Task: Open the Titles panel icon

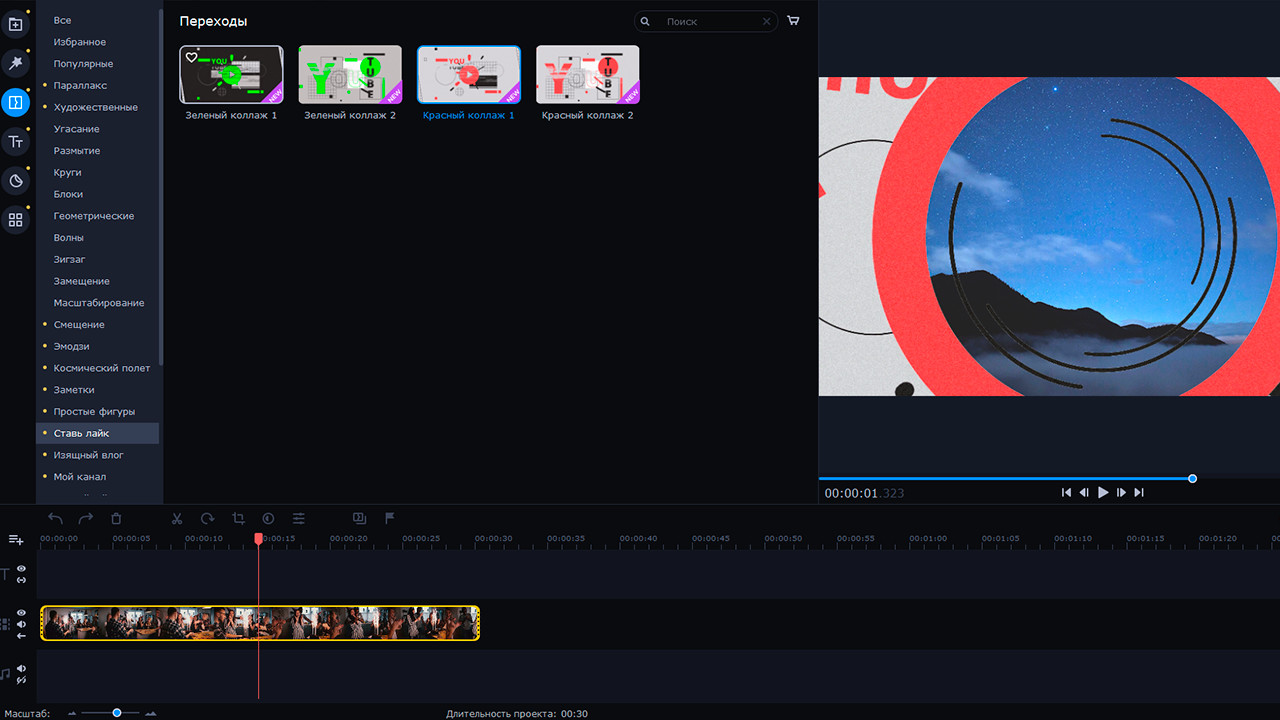Action: click(15, 142)
